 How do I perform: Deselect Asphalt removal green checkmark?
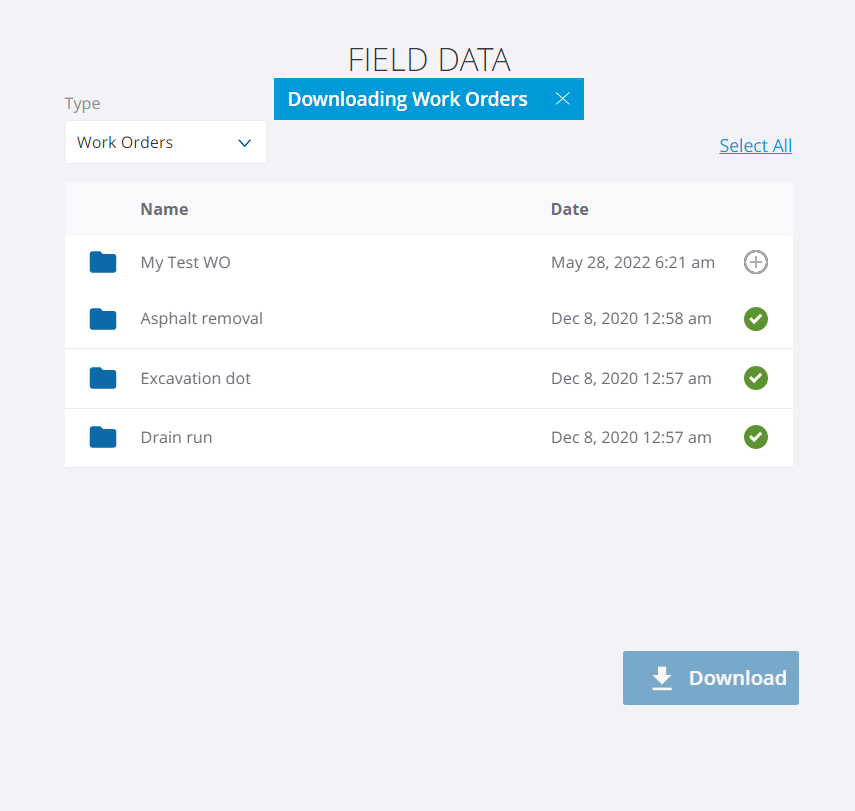(756, 319)
